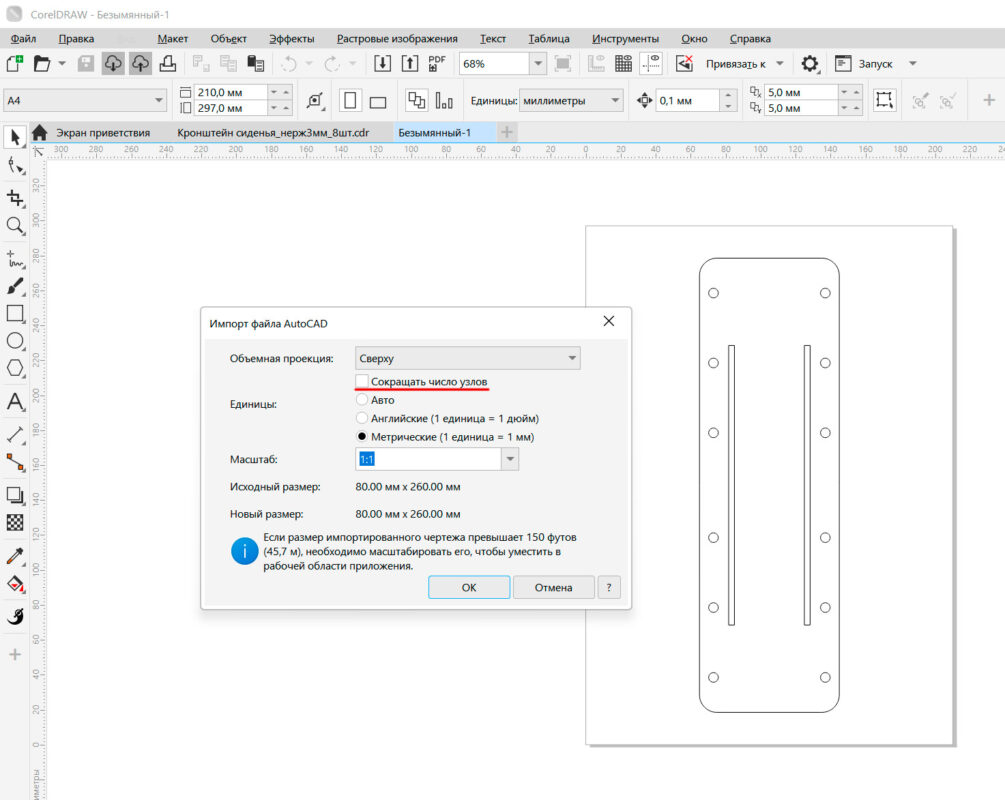Open the Options gear settings
Viewport: 1005px width, 800px height.
809,64
